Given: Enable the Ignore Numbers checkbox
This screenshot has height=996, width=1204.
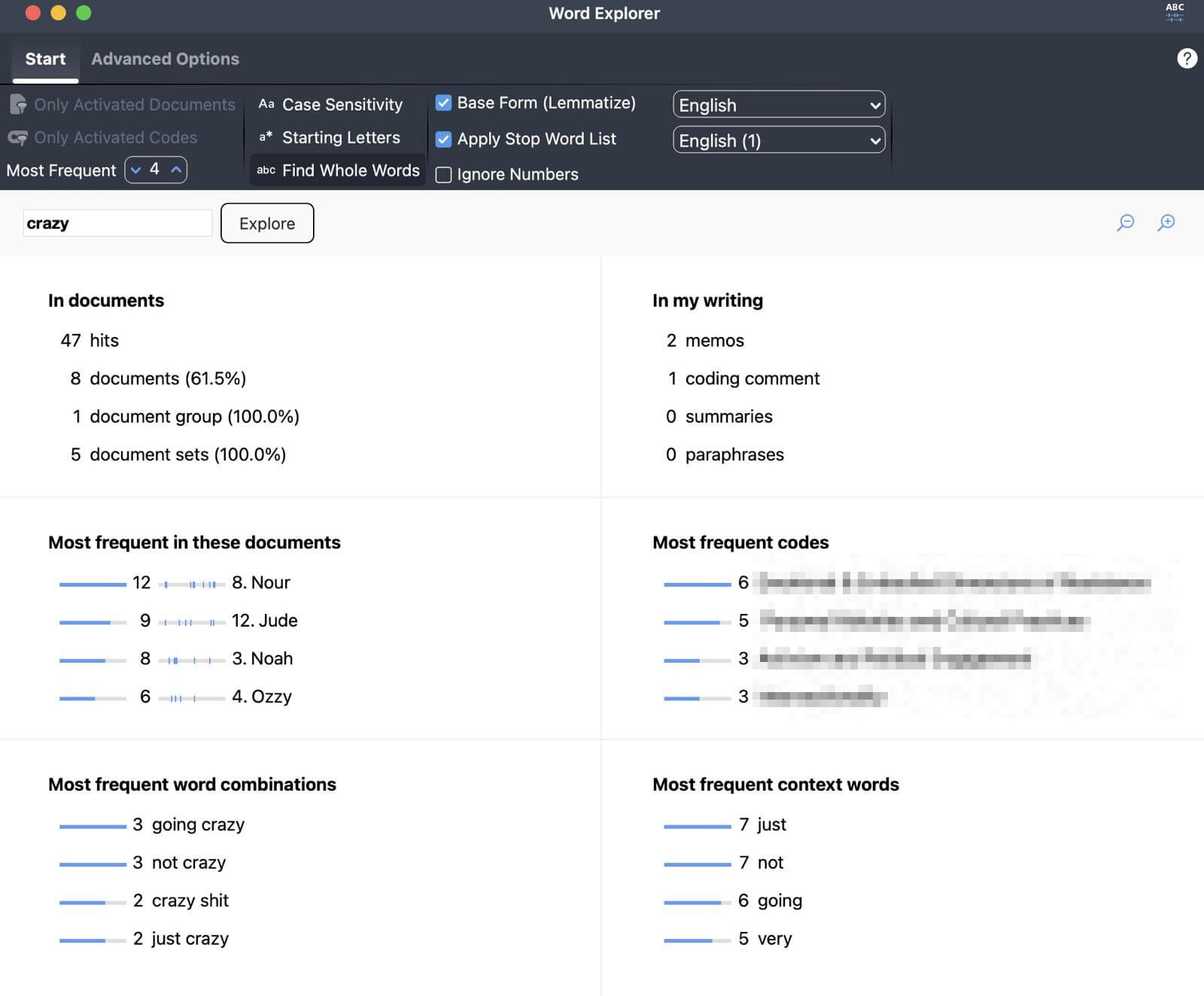Looking at the screenshot, I should pyautogui.click(x=444, y=175).
